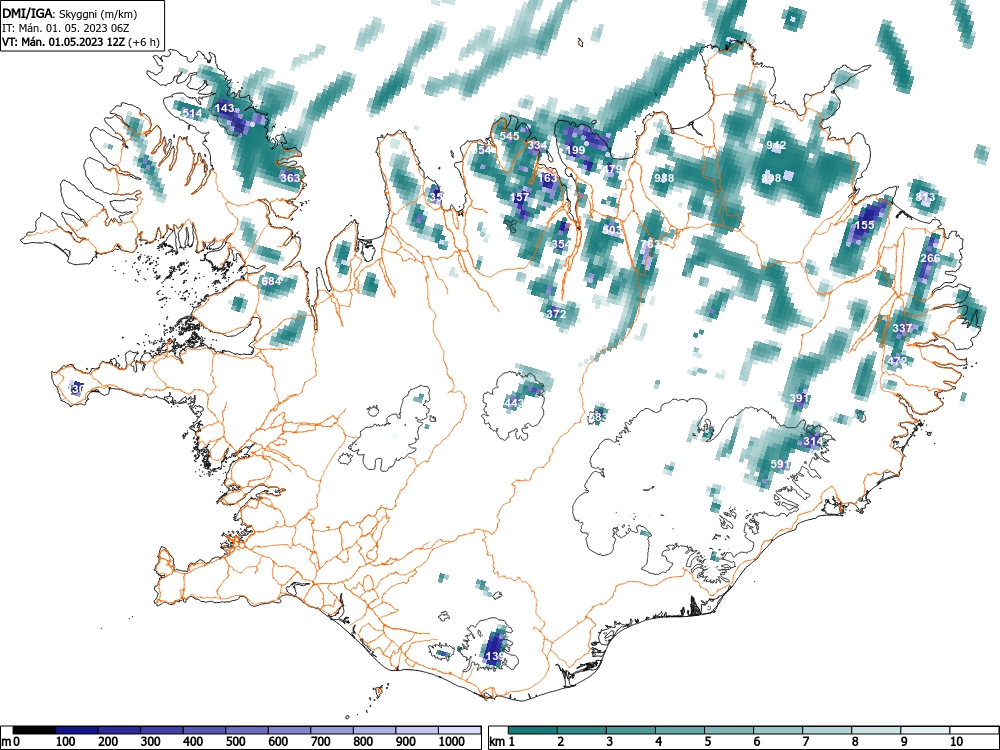Viewport: 1000px width, 750px height.
Task: Click visibility value 684 on the map
Action: coord(271,281)
